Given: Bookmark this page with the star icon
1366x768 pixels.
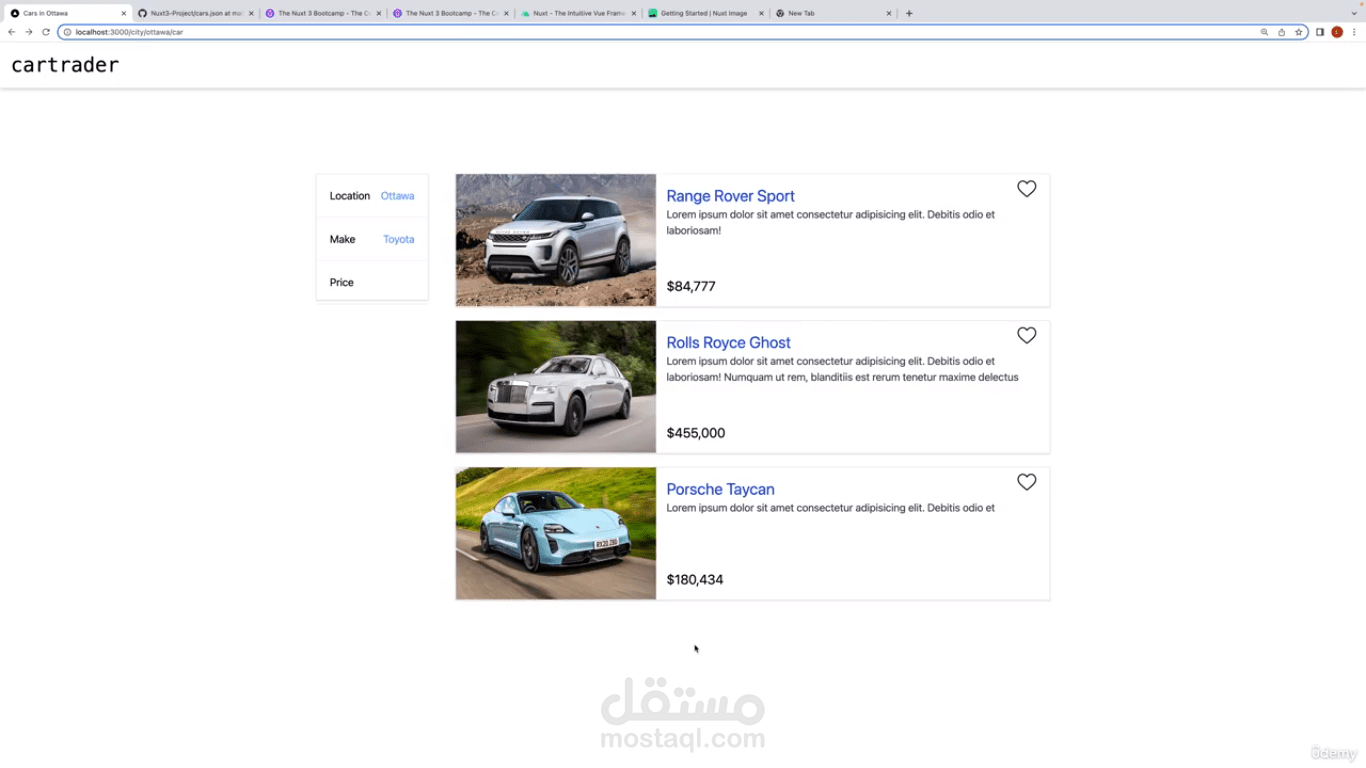Looking at the screenshot, I should pyautogui.click(x=1299, y=32).
